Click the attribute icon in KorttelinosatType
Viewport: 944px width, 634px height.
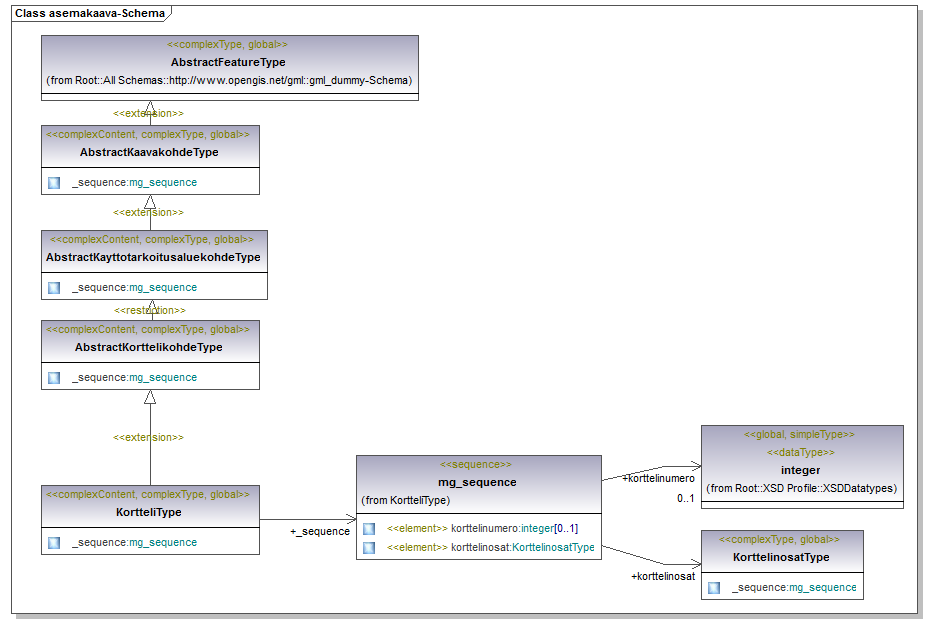point(714,588)
